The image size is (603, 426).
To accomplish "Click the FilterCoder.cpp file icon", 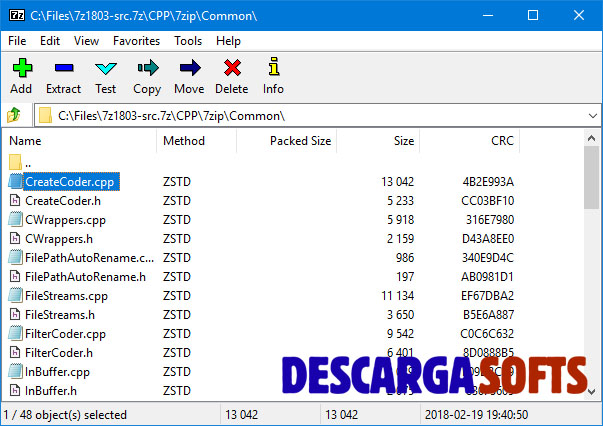I will 15,333.
